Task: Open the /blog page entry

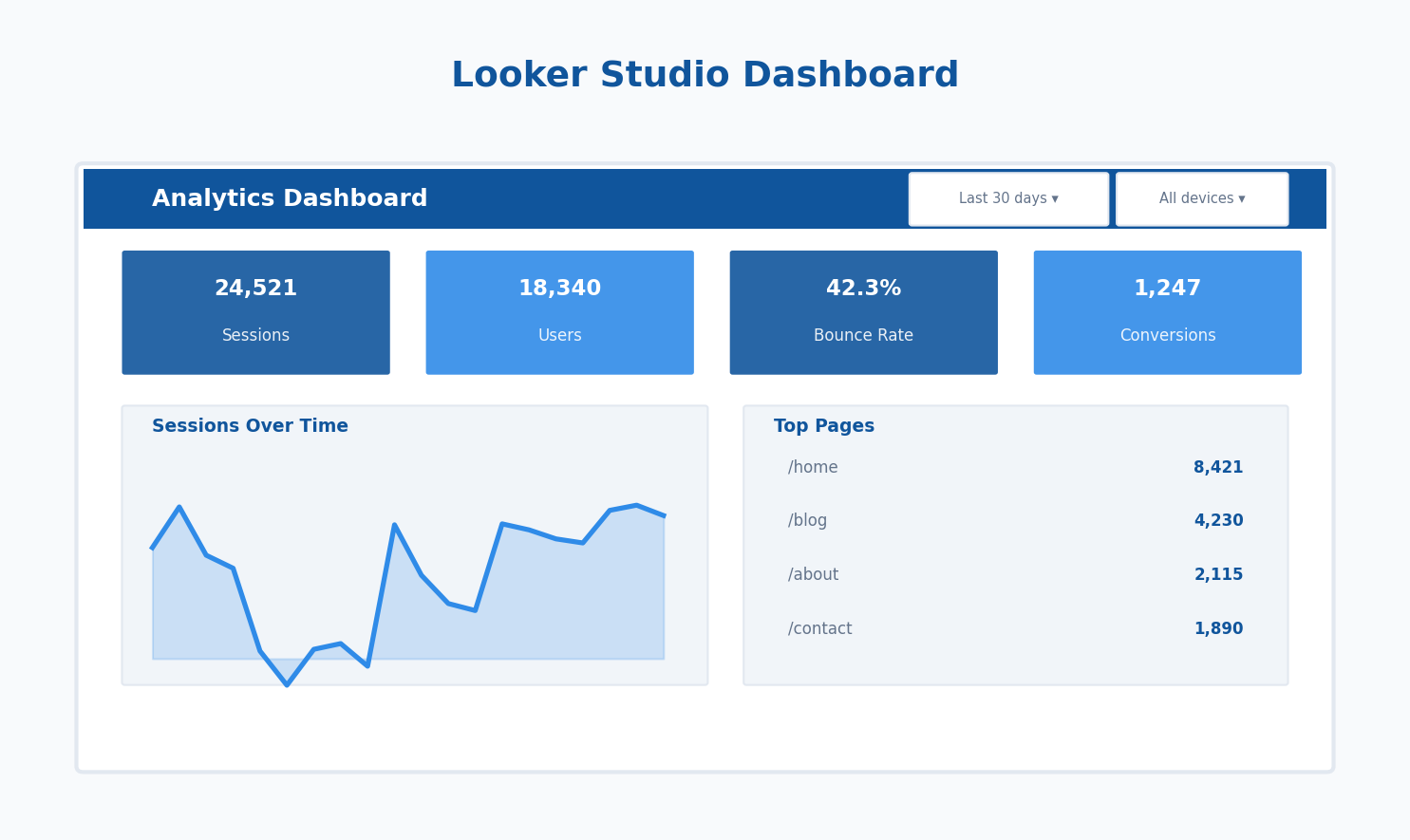Action: 806,519
